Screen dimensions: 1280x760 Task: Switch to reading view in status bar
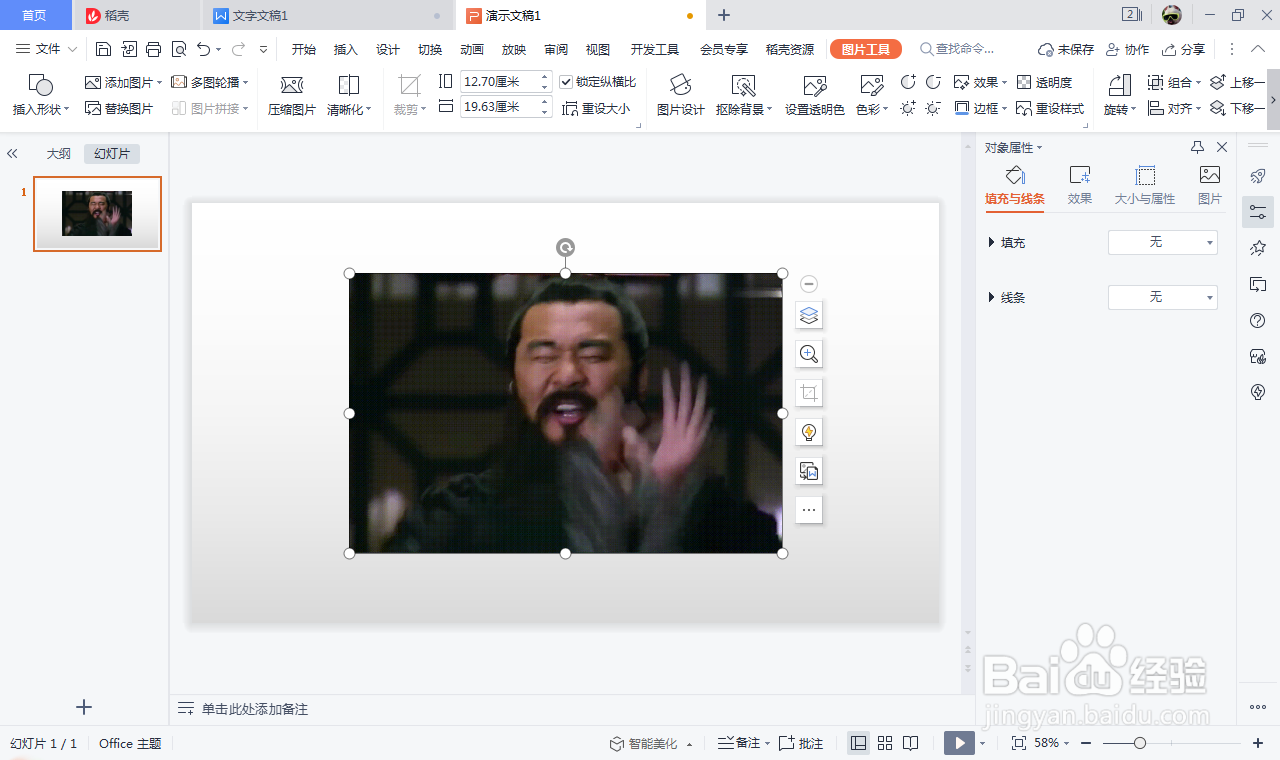(910, 743)
